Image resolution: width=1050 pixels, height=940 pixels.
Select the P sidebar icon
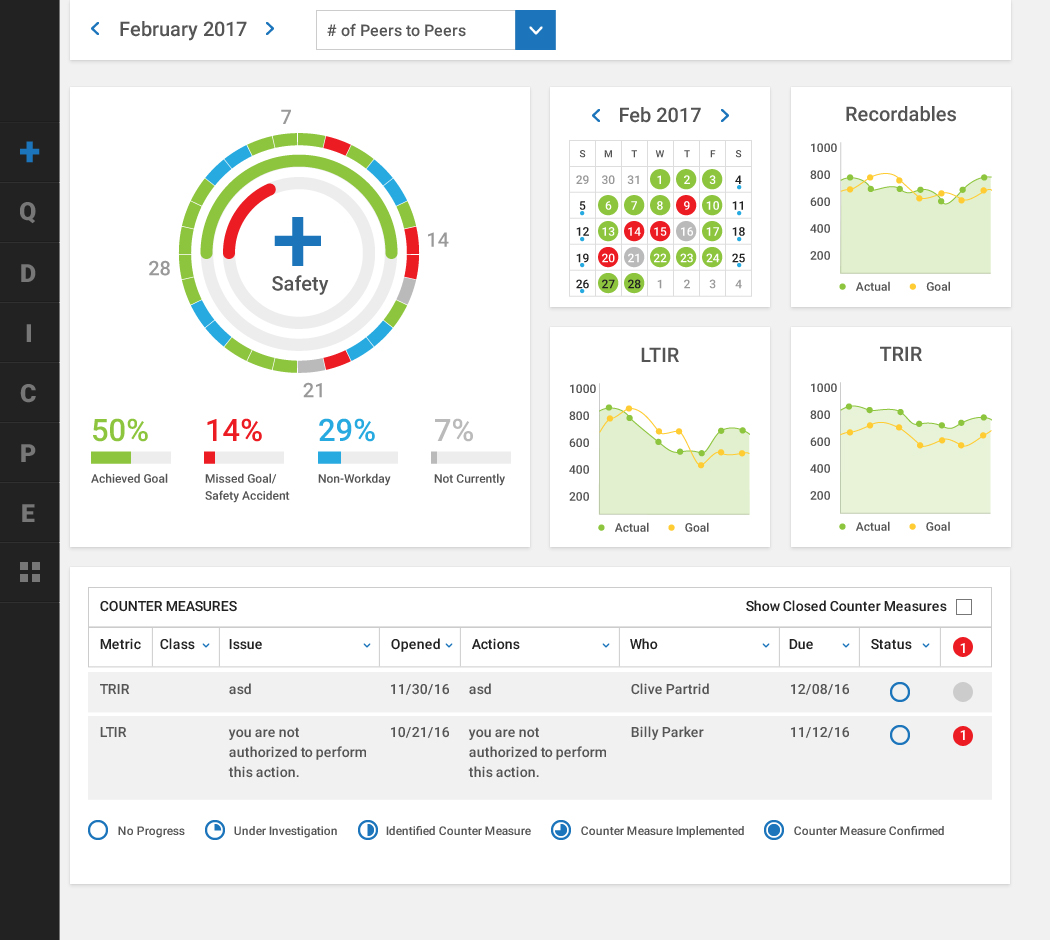(29, 453)
